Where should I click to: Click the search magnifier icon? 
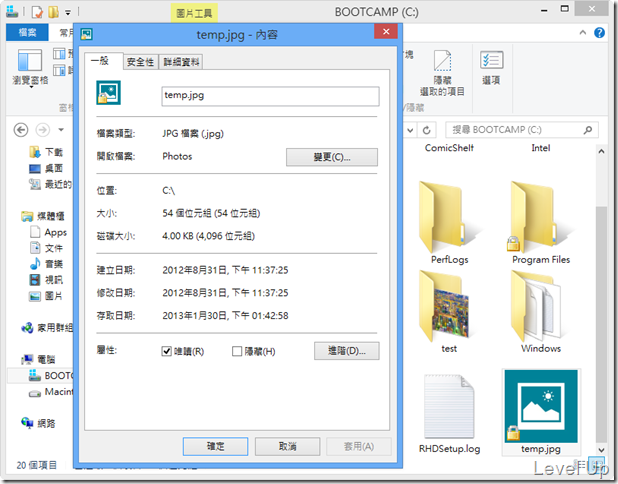click(x=588, y=130)
